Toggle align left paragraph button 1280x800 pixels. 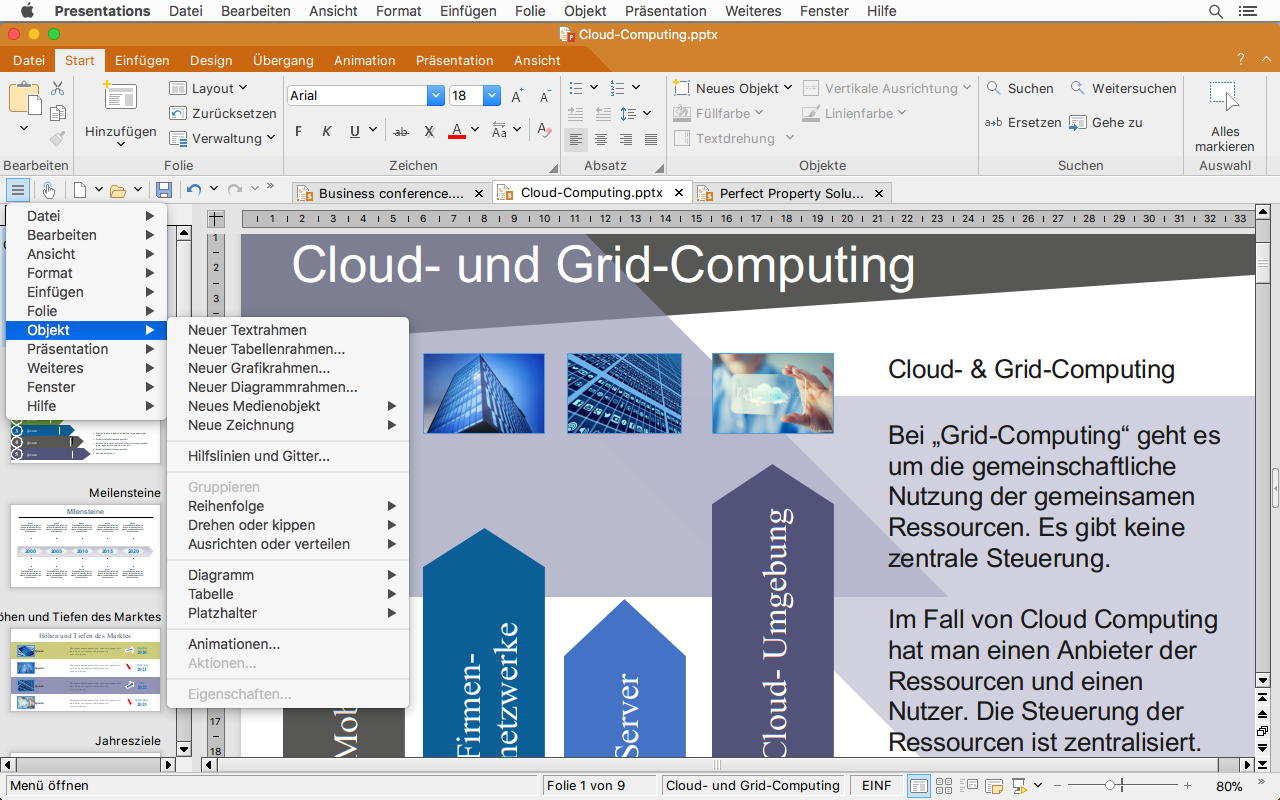576,139
